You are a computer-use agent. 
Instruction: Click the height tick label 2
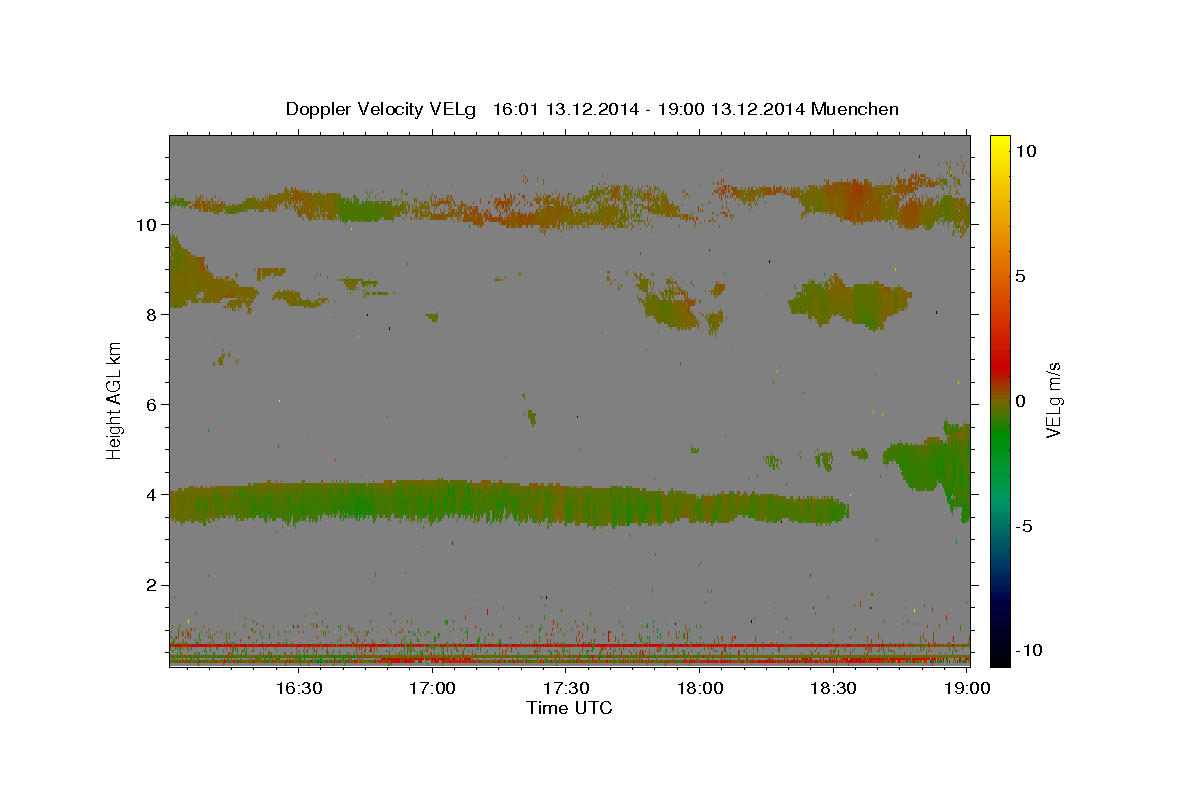click(152, 585)
